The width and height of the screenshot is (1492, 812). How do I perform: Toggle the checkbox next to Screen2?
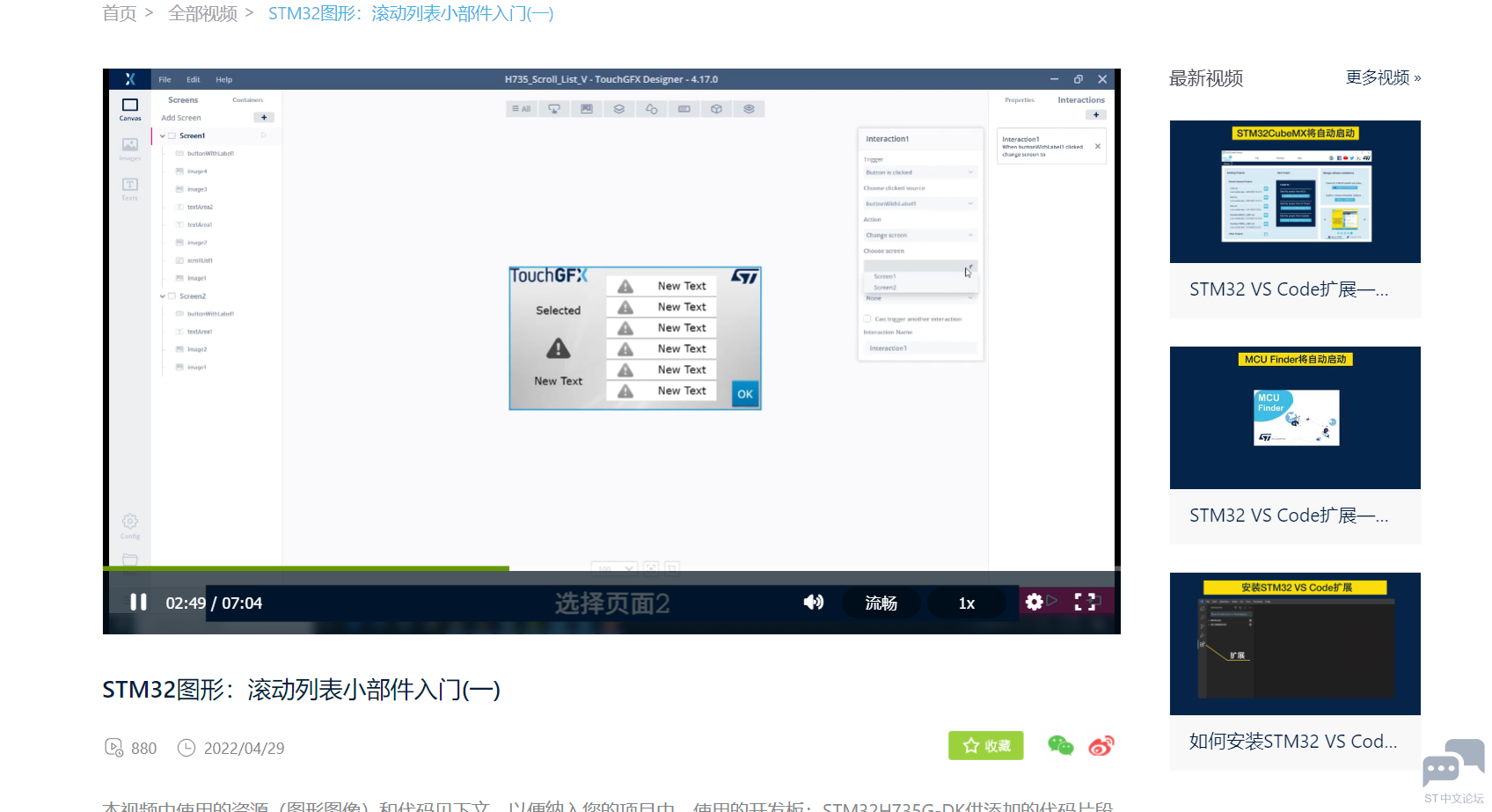click(x=172, y=296)
